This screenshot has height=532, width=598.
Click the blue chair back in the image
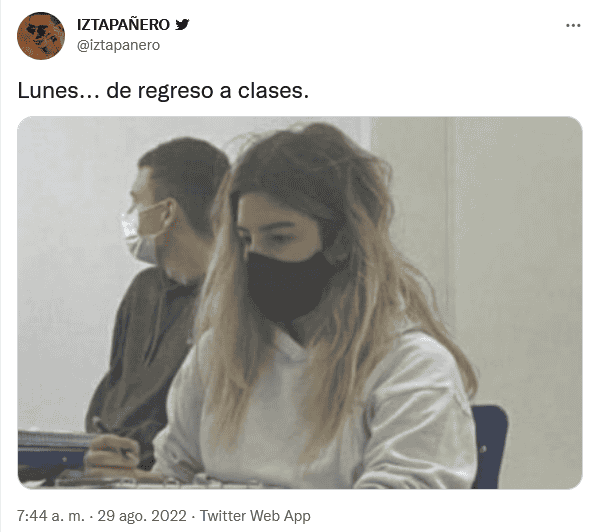click(489, 446)
